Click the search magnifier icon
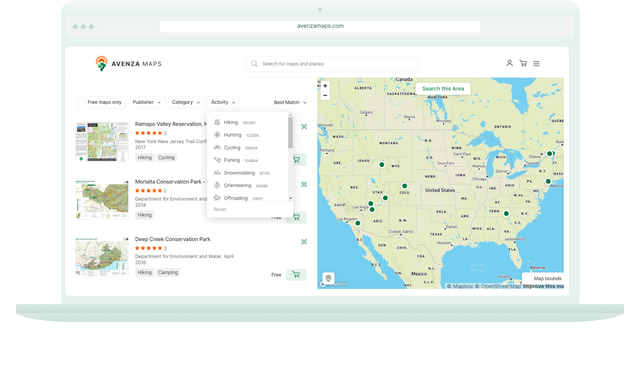This screenshot has height=369, width=640. pyautogui.click(x=254, y=64)
